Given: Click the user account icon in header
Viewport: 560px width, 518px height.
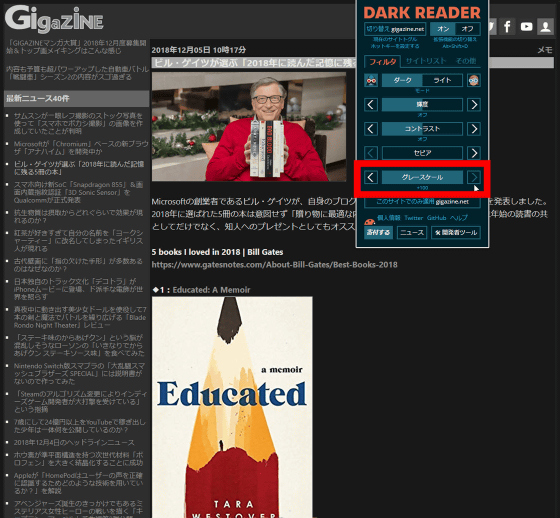Looking at the screenshot, I should point(545,26).
